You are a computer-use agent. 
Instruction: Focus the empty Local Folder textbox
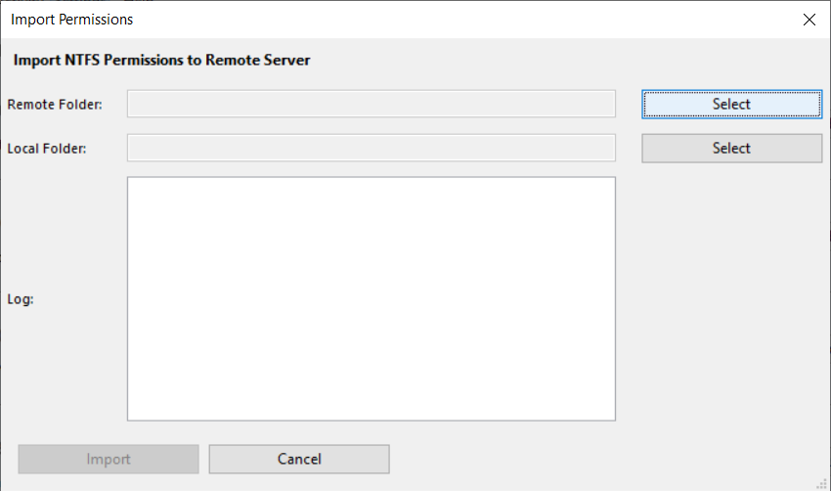click(371, 148)
